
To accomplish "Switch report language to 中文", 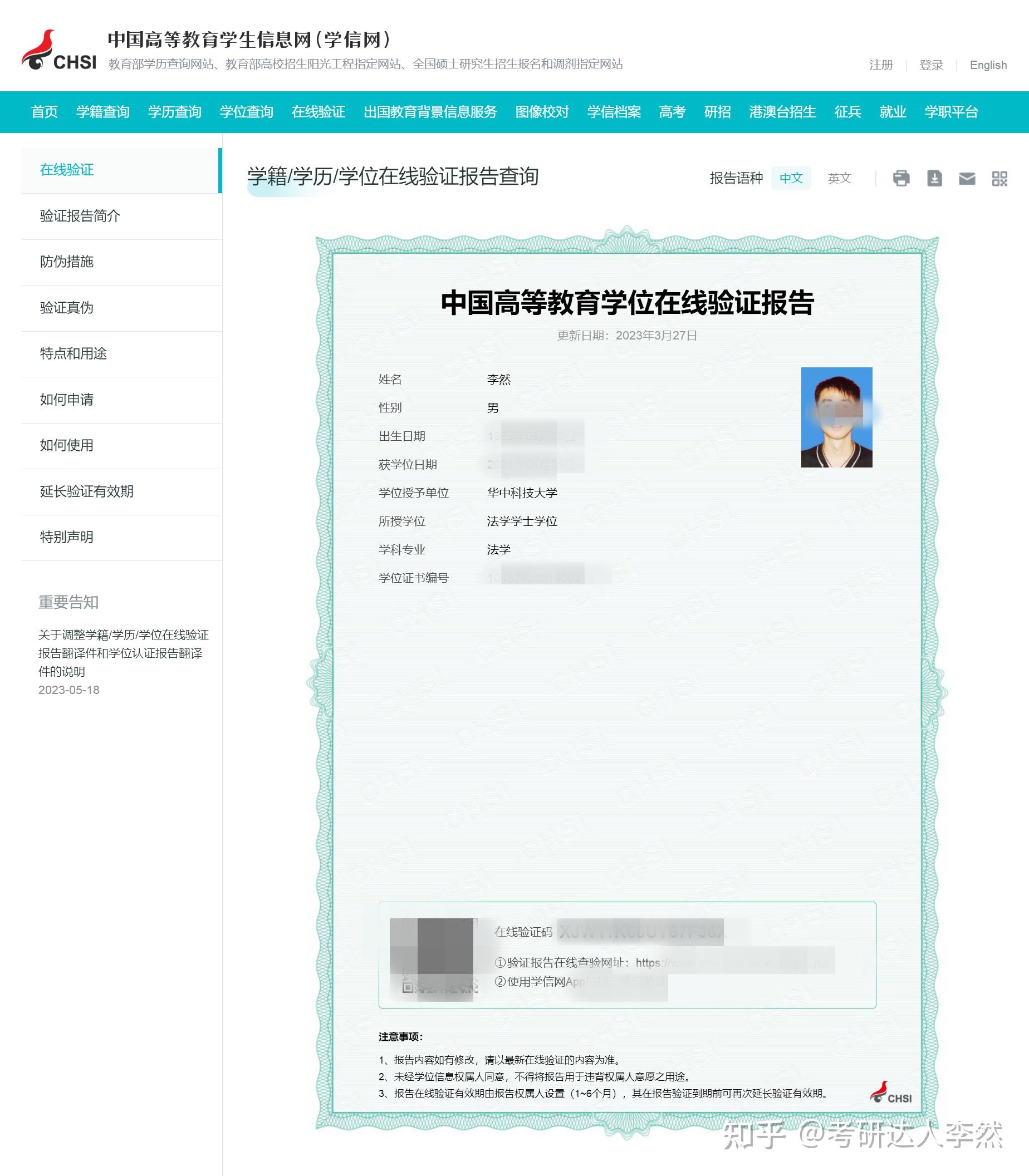I will pos(791,178).
